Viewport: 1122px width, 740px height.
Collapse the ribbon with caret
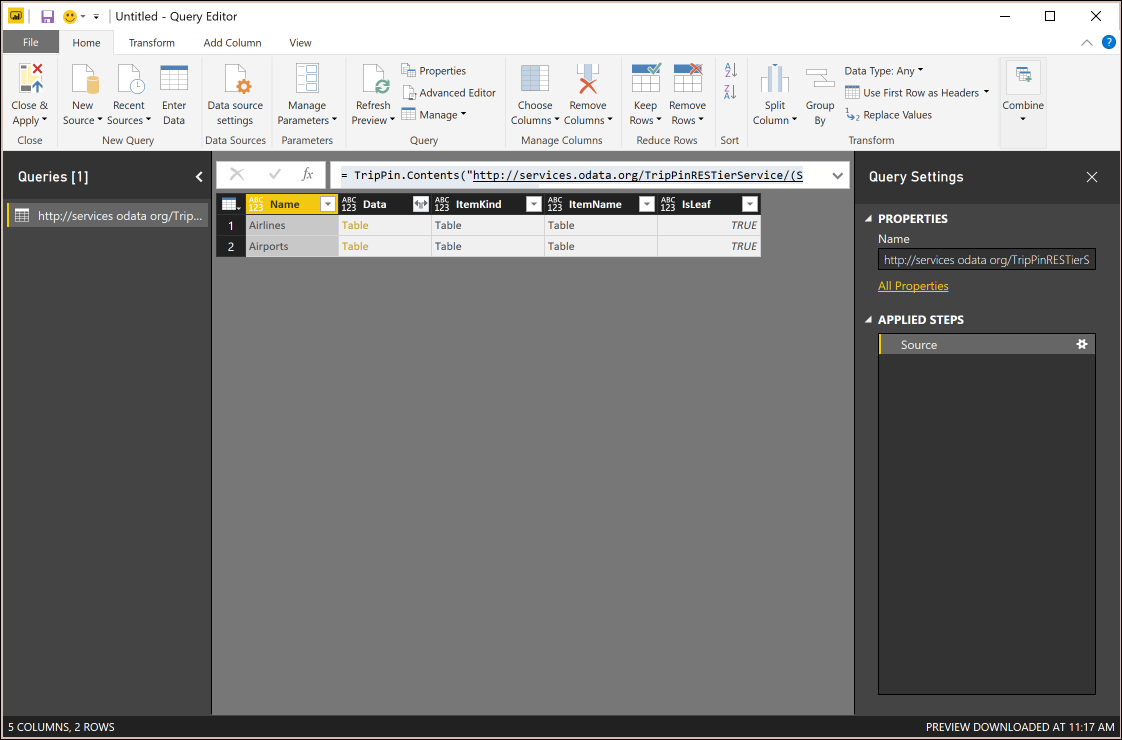1086,43
